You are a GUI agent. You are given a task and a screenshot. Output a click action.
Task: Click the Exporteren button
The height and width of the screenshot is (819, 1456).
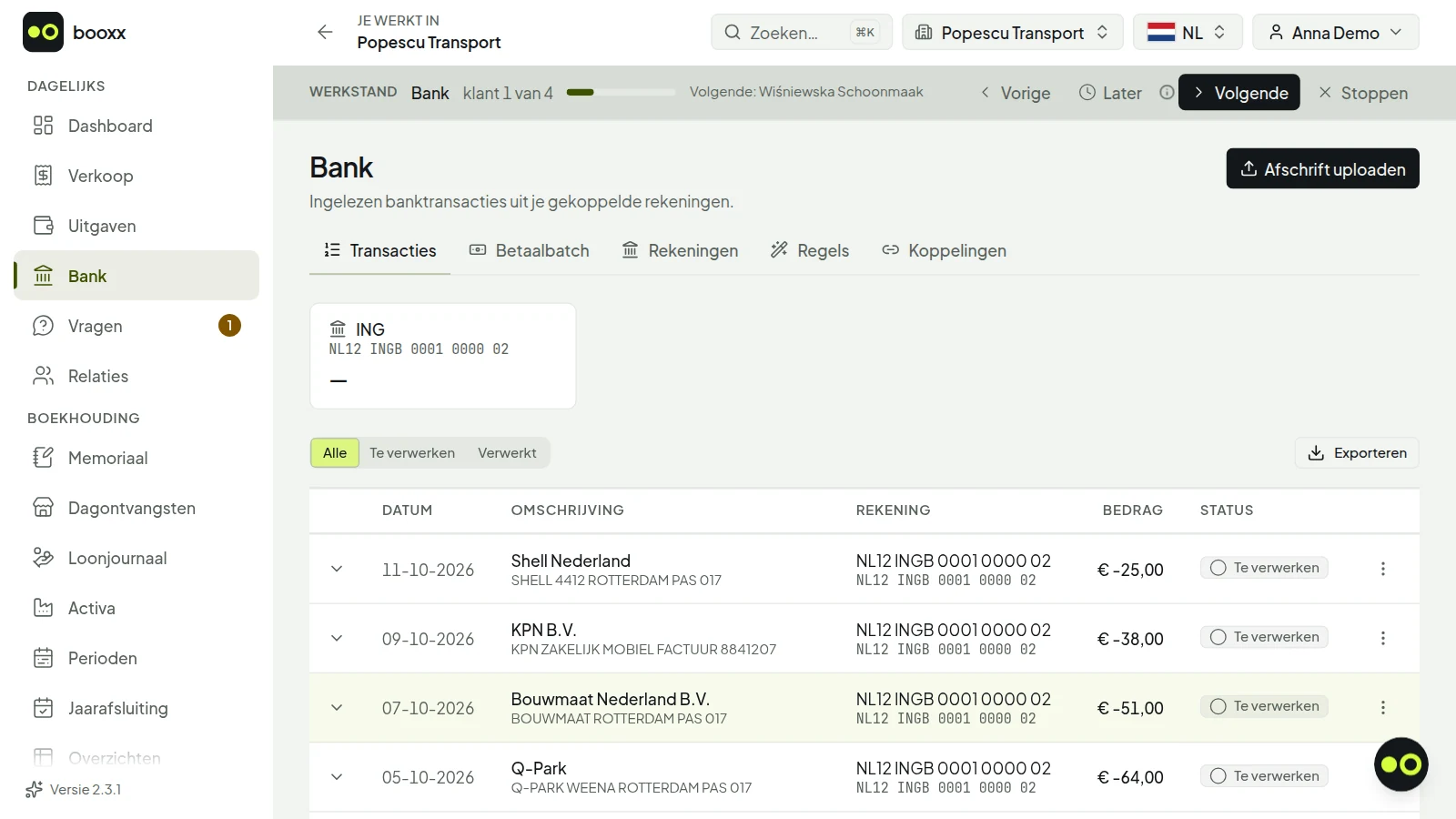[x=1357, y=453]
